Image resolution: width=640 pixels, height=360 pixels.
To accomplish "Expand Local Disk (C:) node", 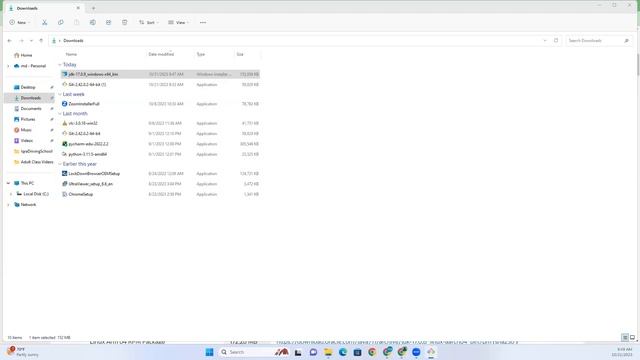I will 11,194.
